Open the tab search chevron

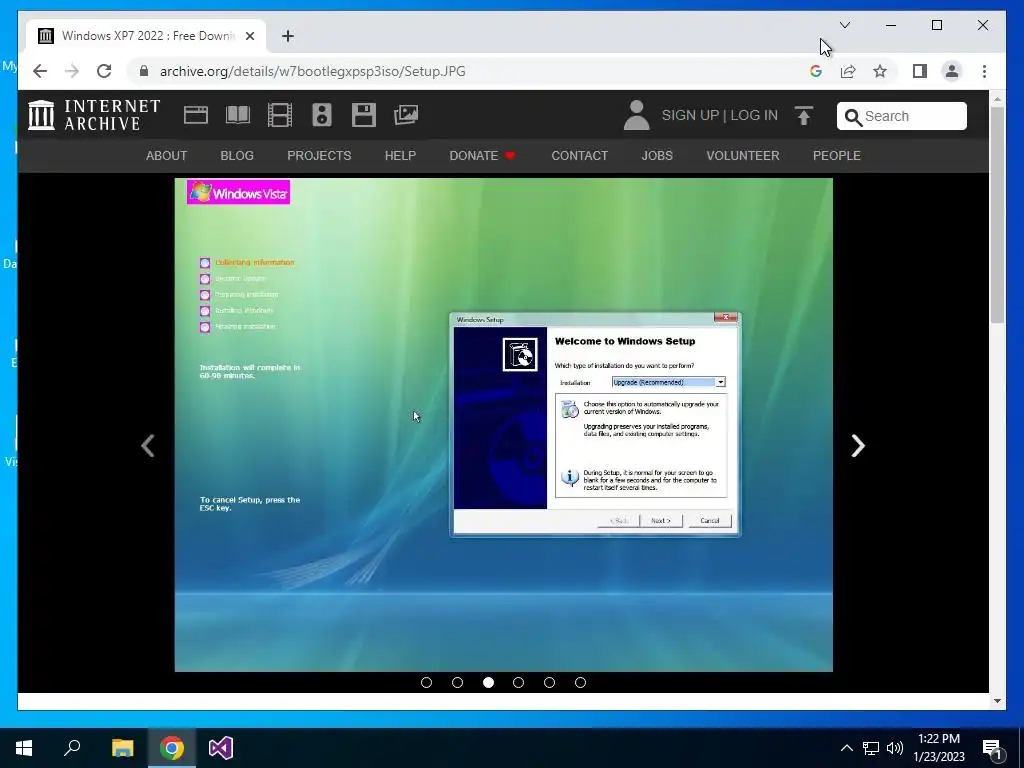tap(845, 25)
